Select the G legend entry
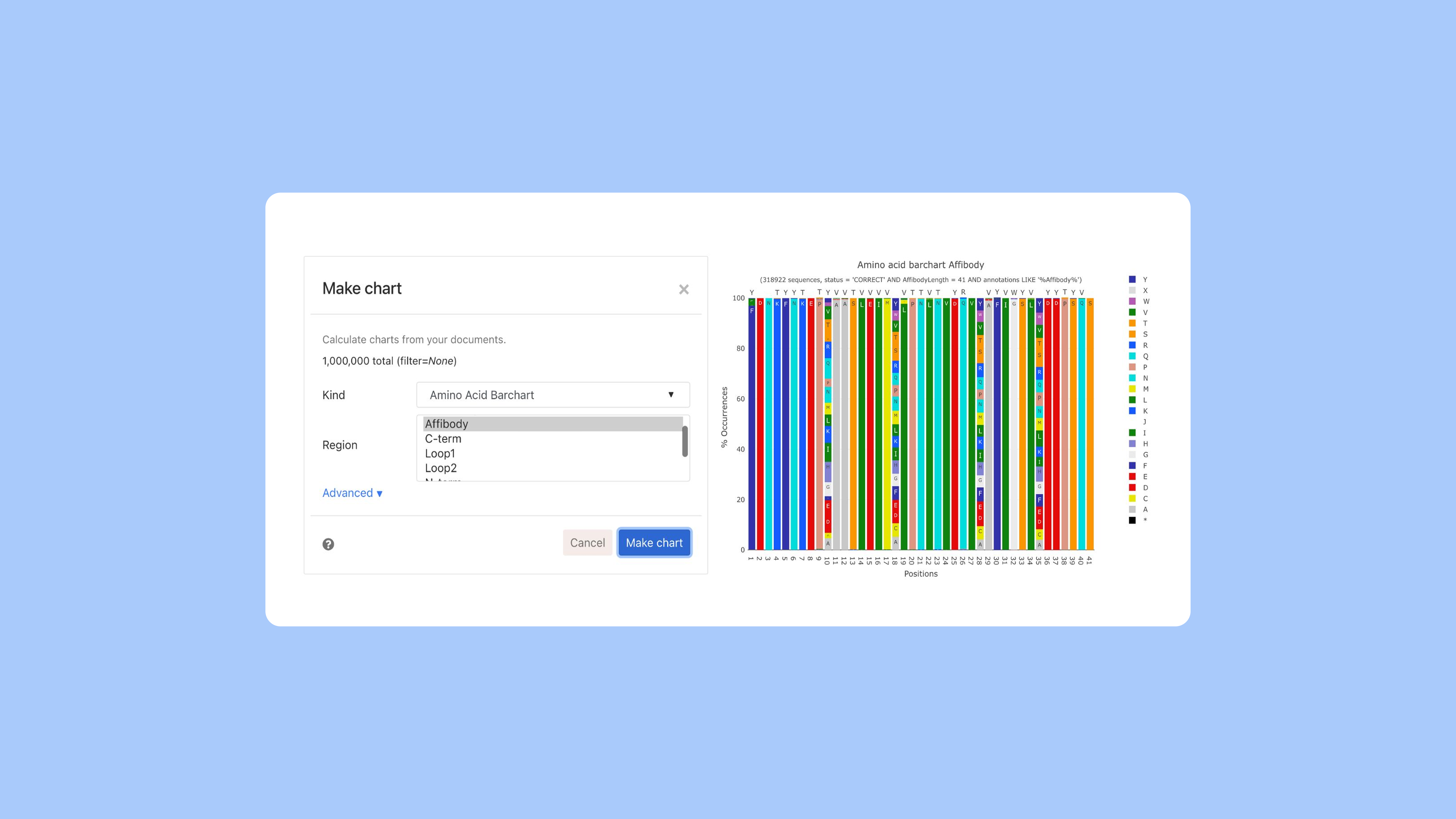The image size is (1456, 819). tap(1138, 455)
